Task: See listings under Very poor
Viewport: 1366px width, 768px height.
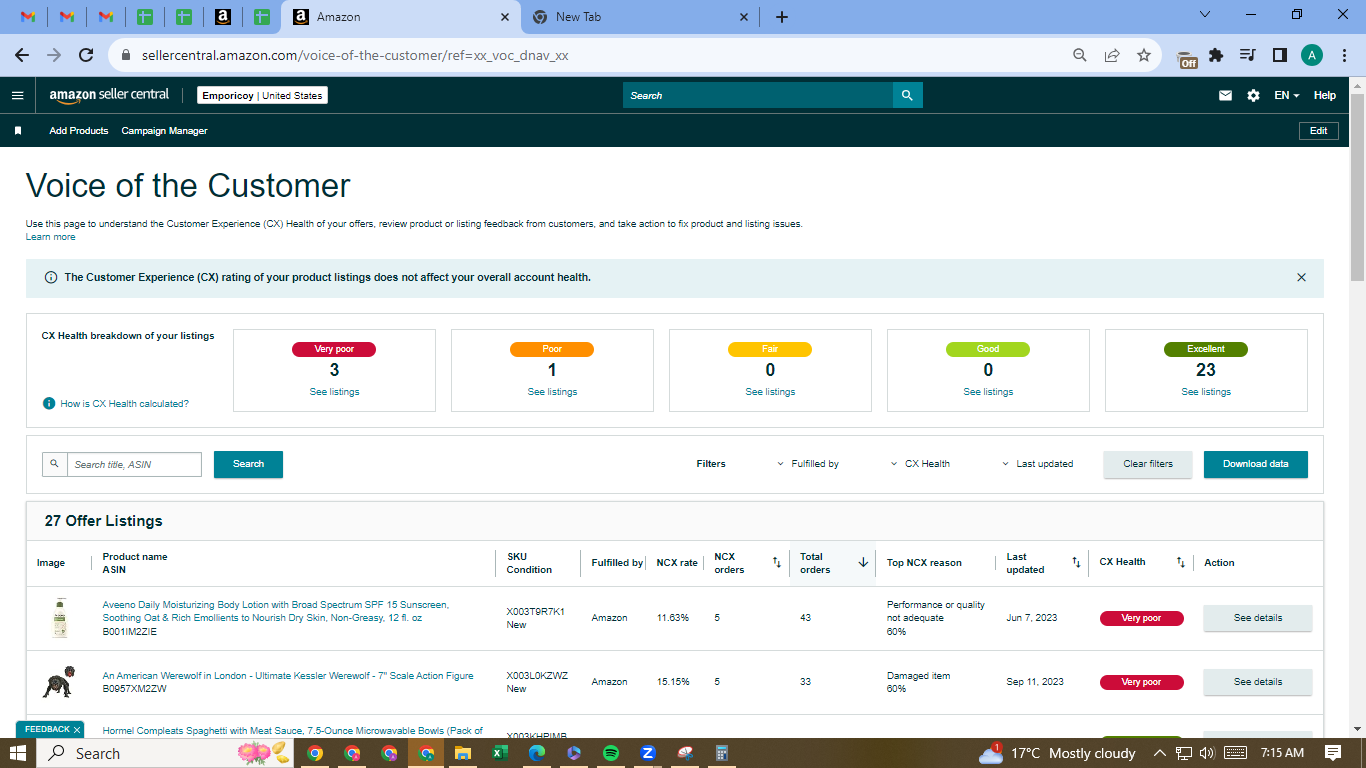Action: pos(334,392)
